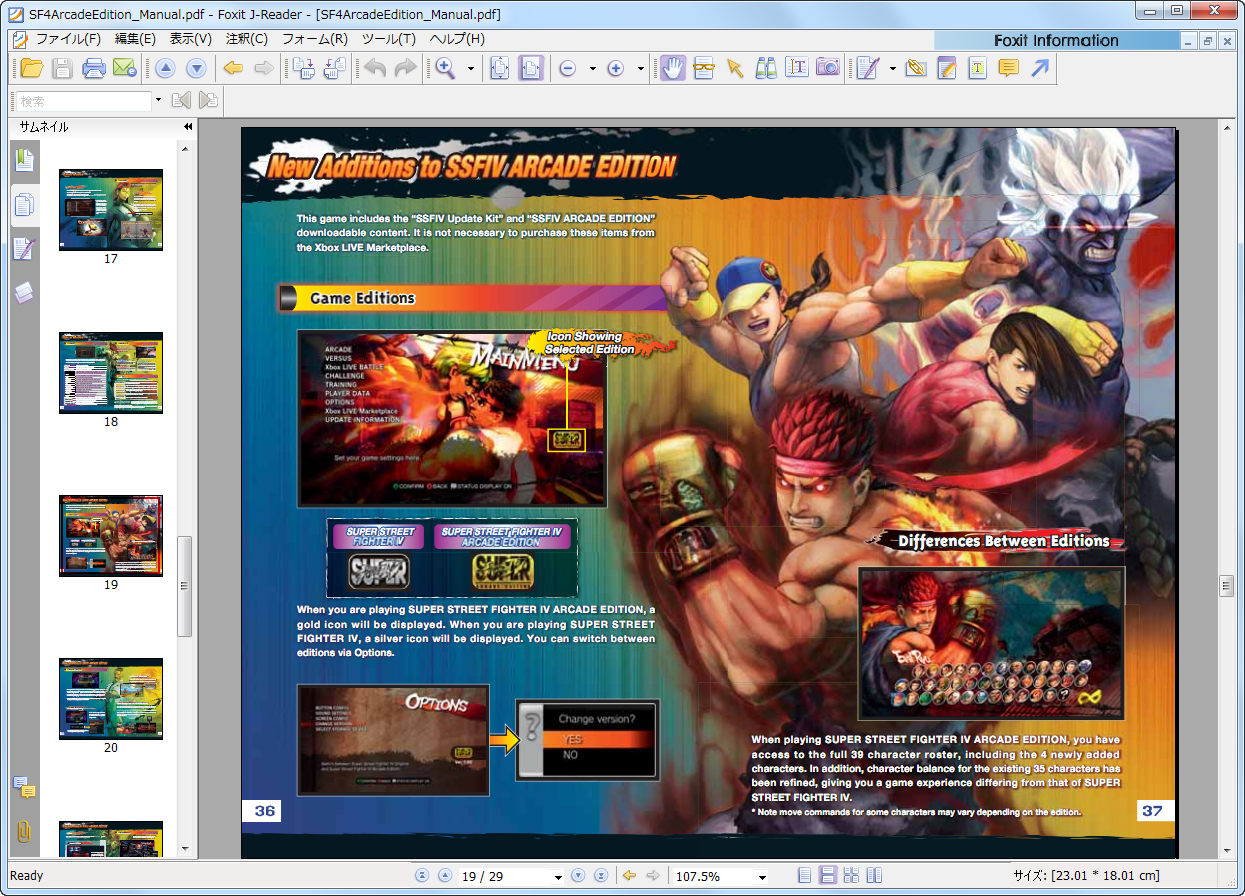The width and height of the screenshot is (1245, 896).
Task: Go to previous page in status bar
Action: click(444, 876)
